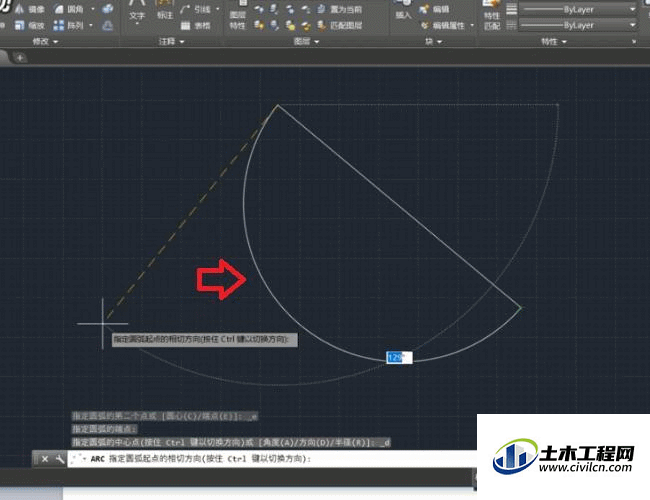Image resolution: width=650 pixels, height=500 pixels.
Task: Click the second layer icon in the top row
Action: point(274,9)
